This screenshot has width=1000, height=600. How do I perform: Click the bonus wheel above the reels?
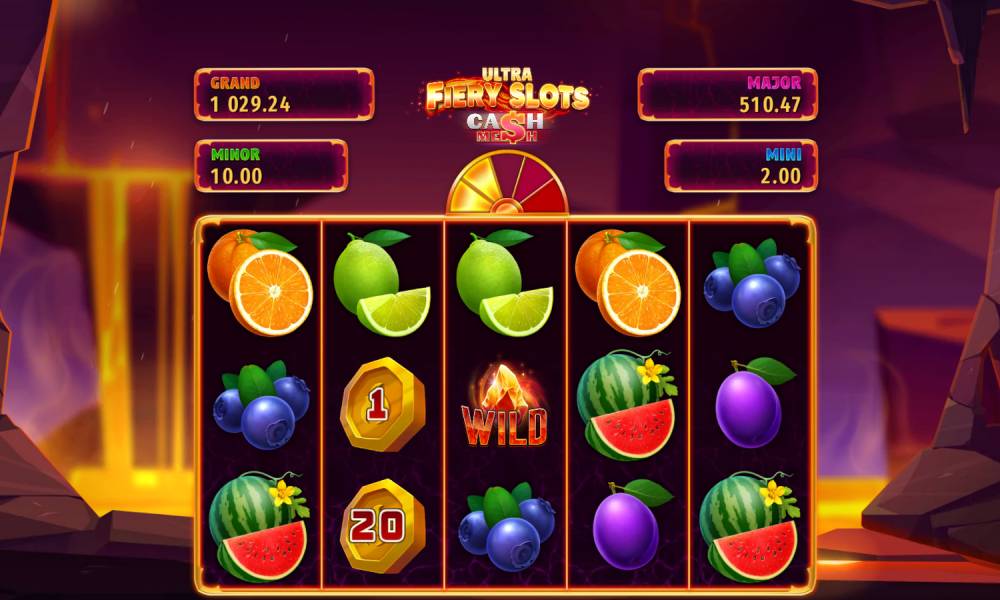pos(506,184)
